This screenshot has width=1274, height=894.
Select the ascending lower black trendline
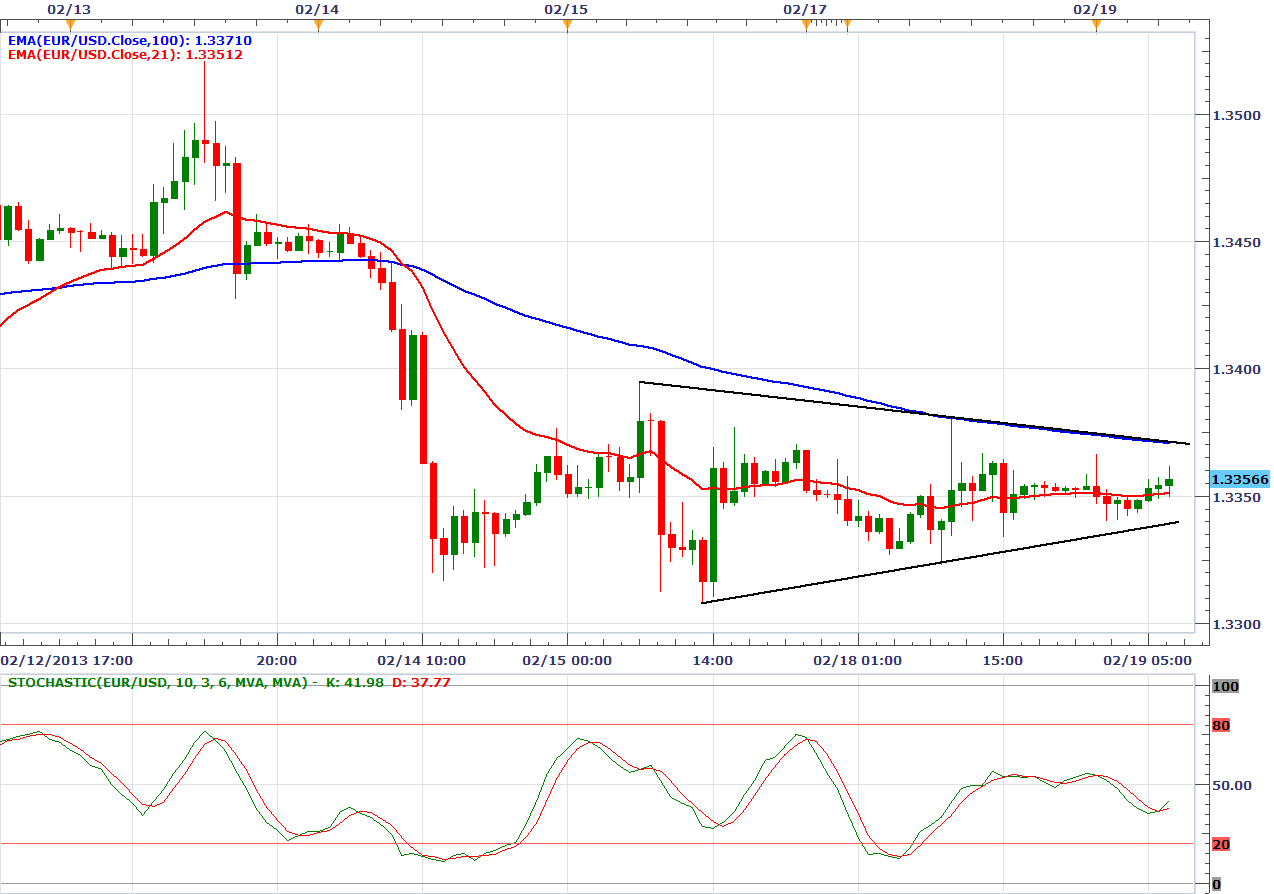[940, 562]
